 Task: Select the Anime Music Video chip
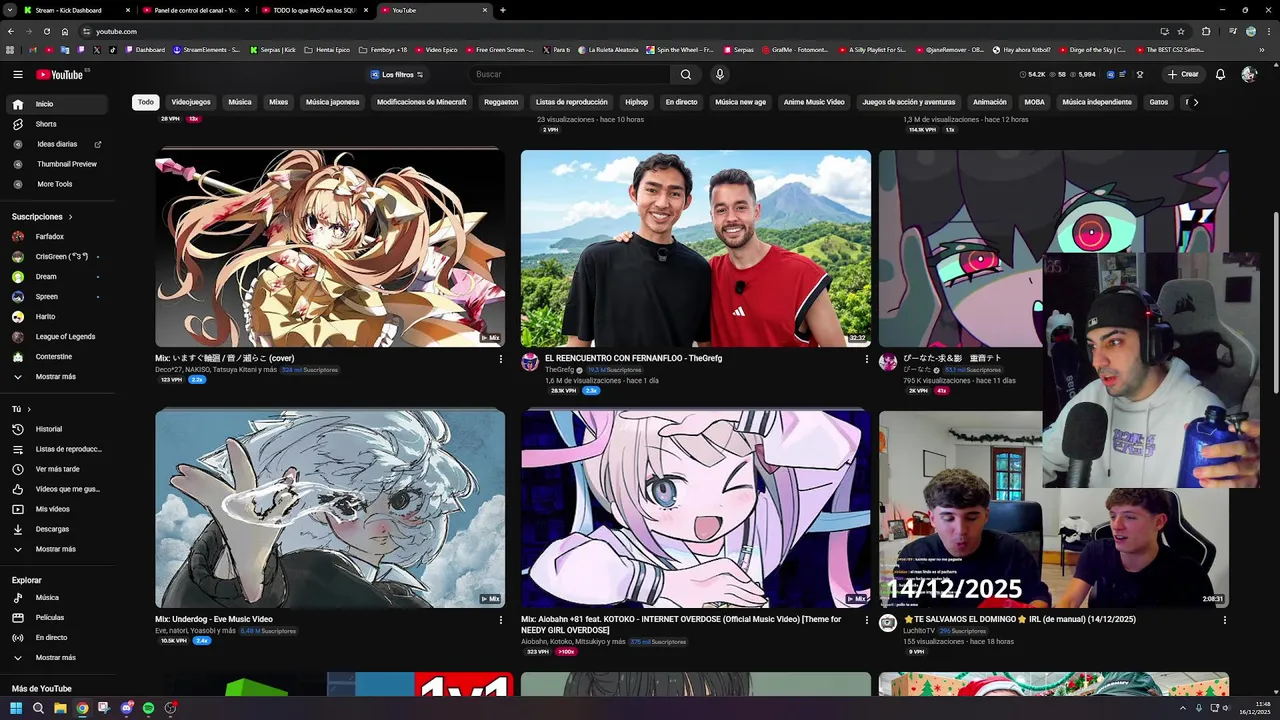(x=814, y=102)
